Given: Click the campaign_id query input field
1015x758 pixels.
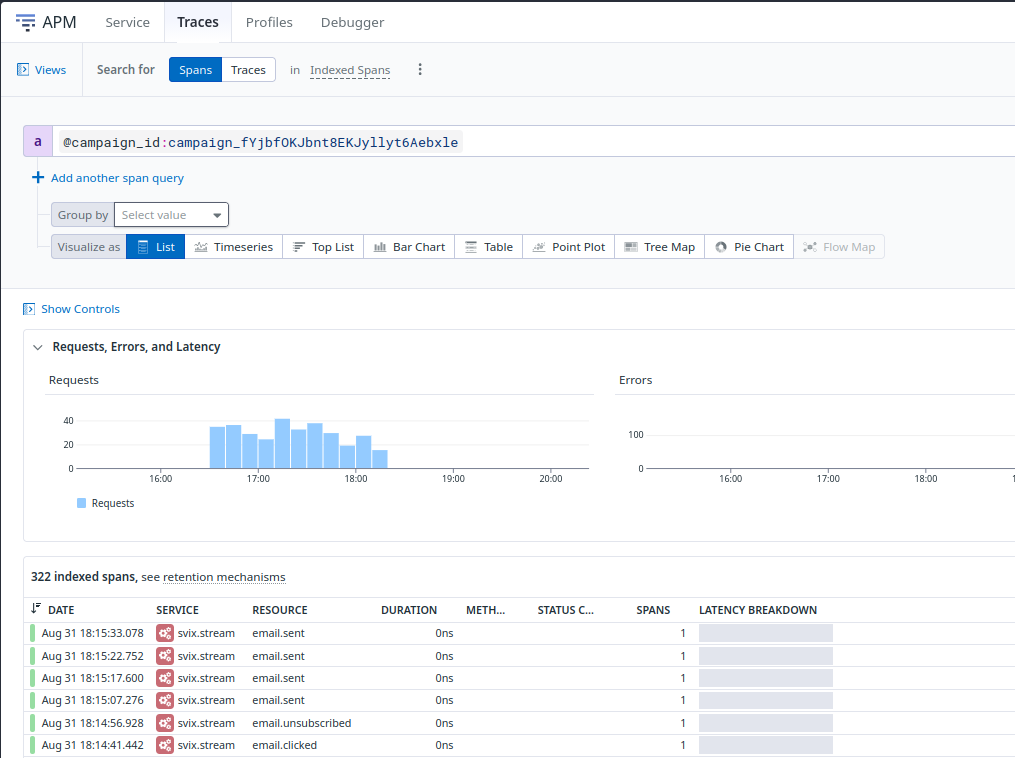Looking at the screenshot, I should [x=536, y=141].
